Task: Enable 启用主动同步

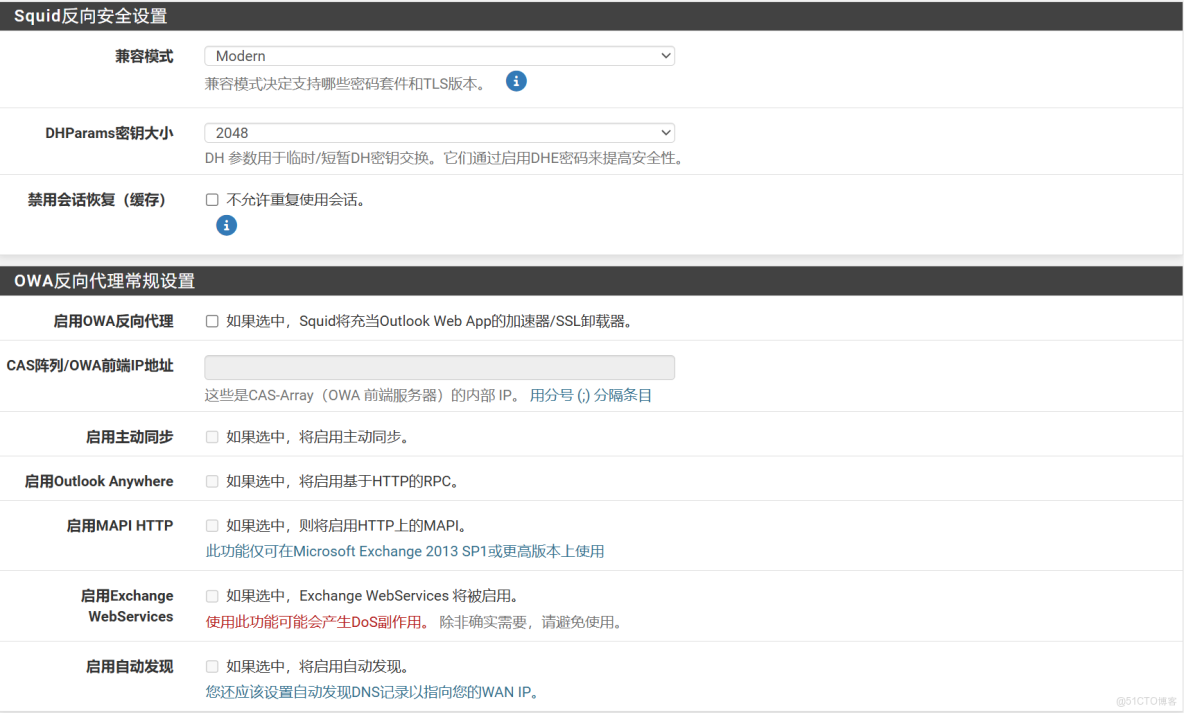Action: click(x=211, y=436)
